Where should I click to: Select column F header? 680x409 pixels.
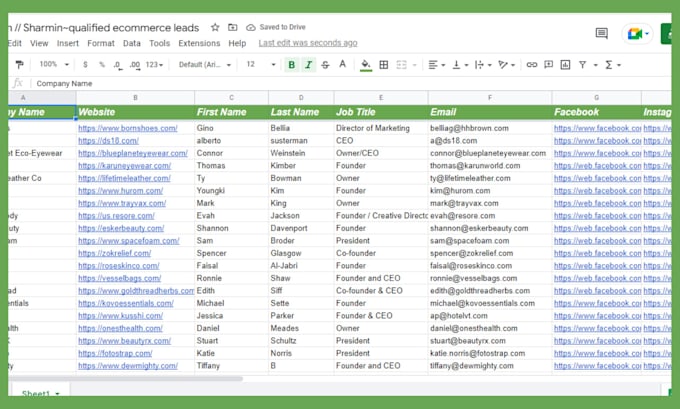point(490,98)
